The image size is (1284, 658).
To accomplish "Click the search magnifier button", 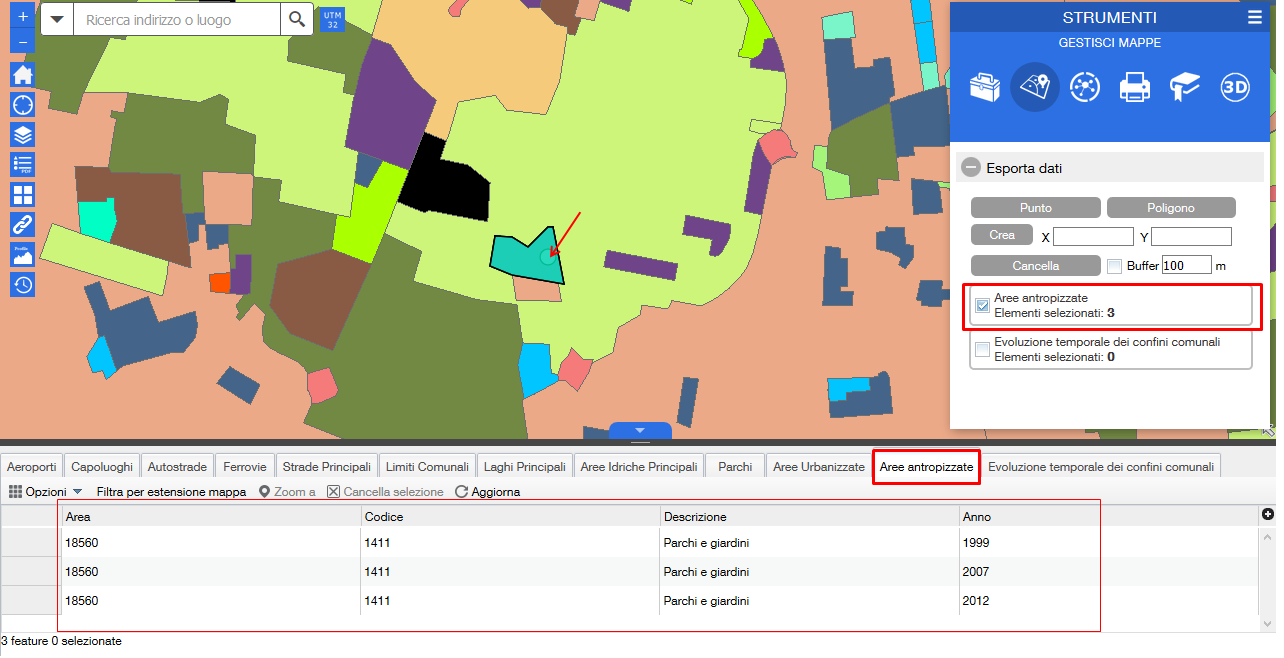I will tap(295, 20).
